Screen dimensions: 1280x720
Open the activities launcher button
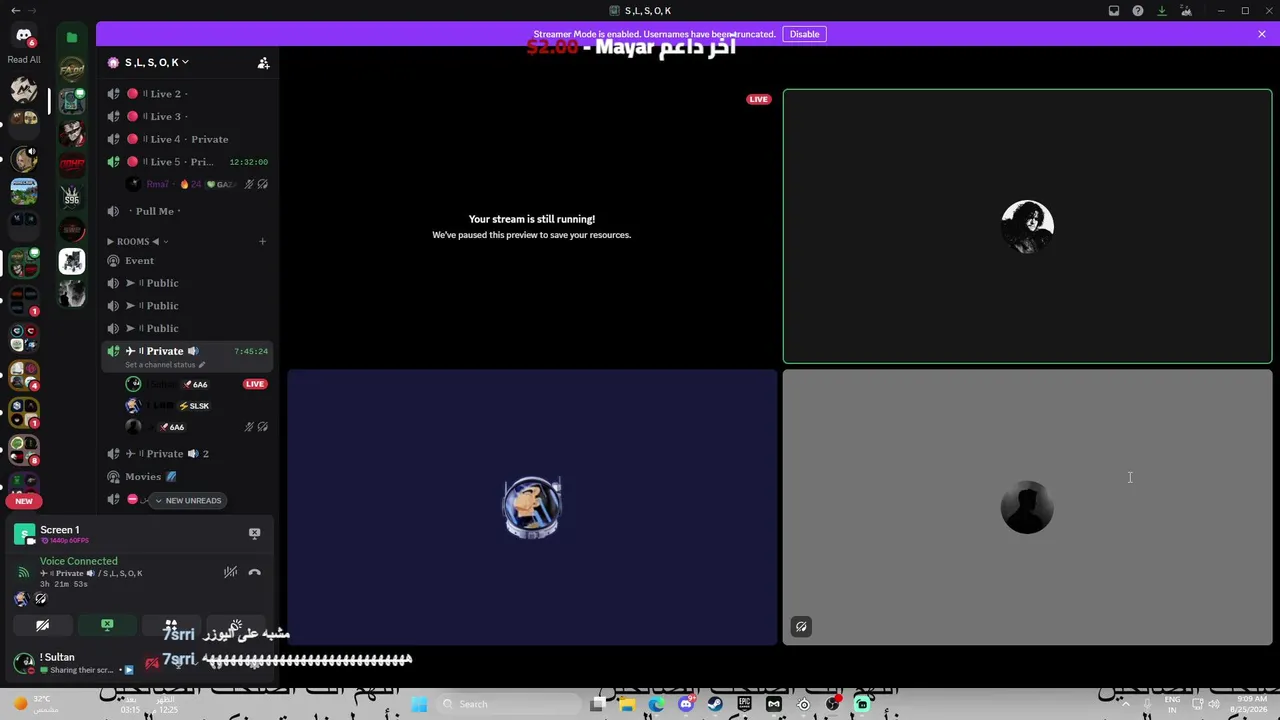coord(171,626)
